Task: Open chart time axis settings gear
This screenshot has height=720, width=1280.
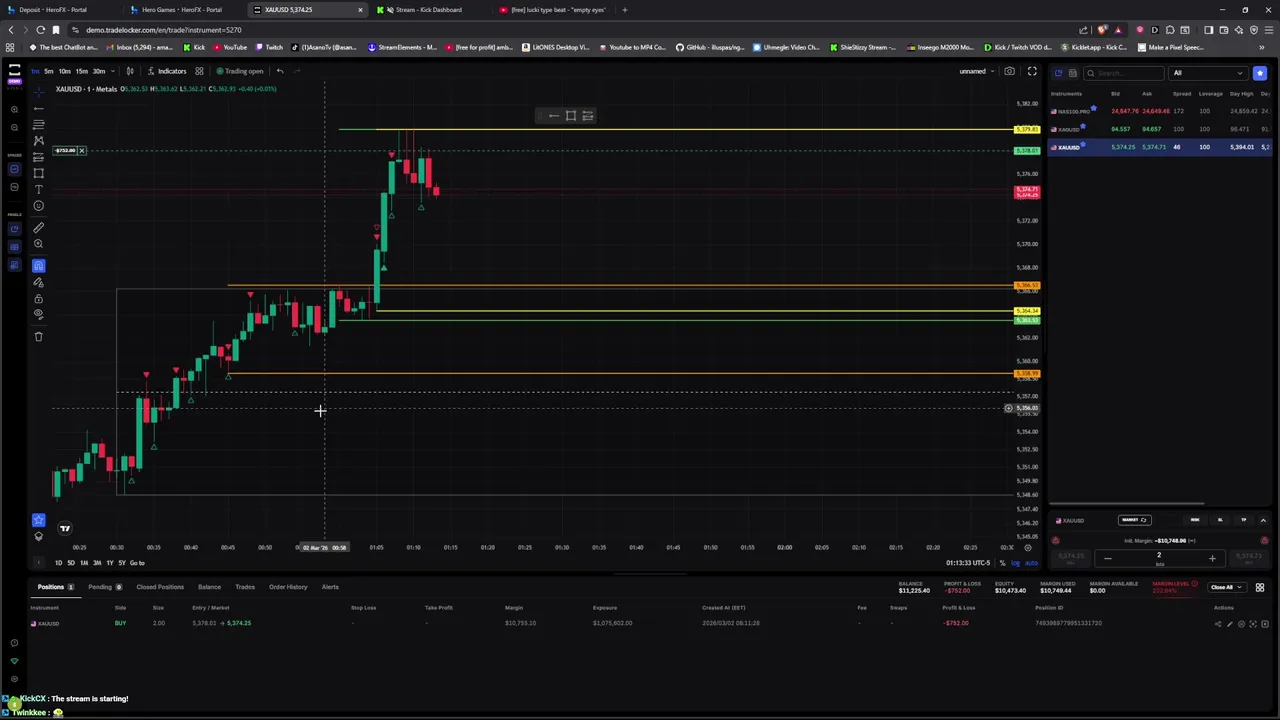Action: [1028, 547]
